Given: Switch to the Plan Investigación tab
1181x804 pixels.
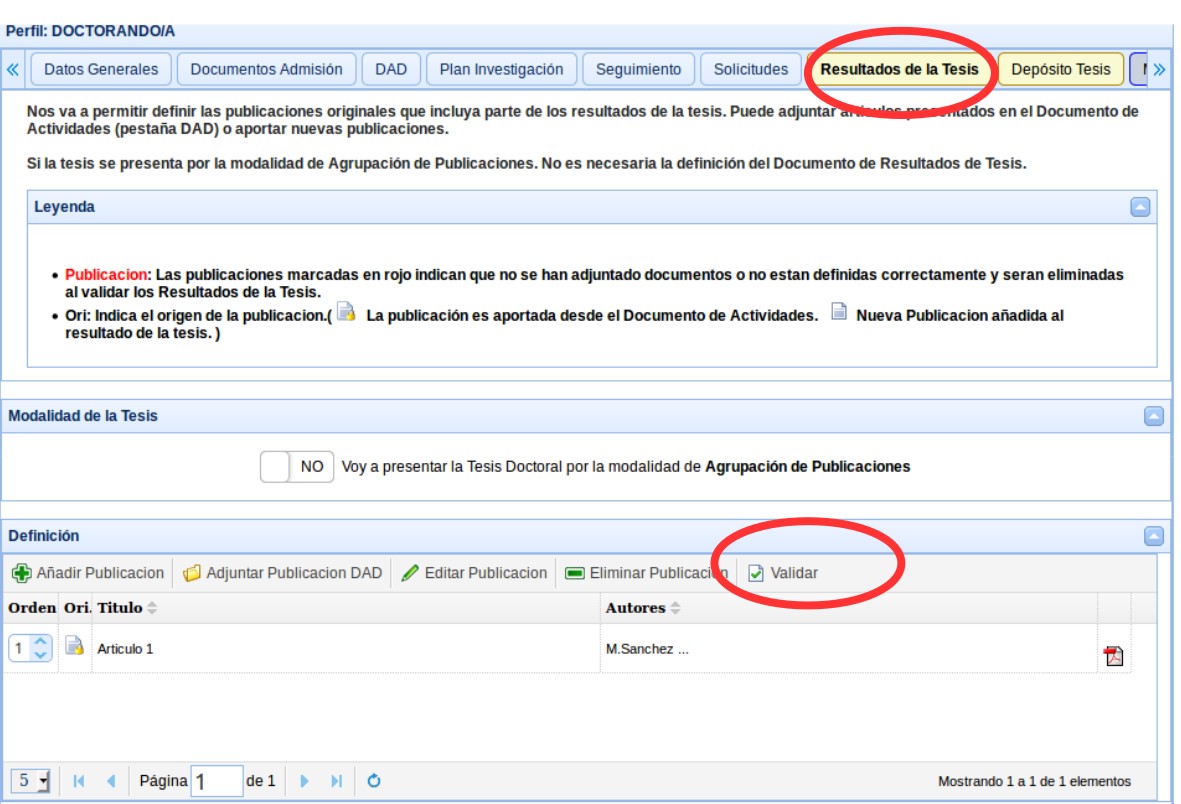Looking at the screenshot, I should pos(501,69).
